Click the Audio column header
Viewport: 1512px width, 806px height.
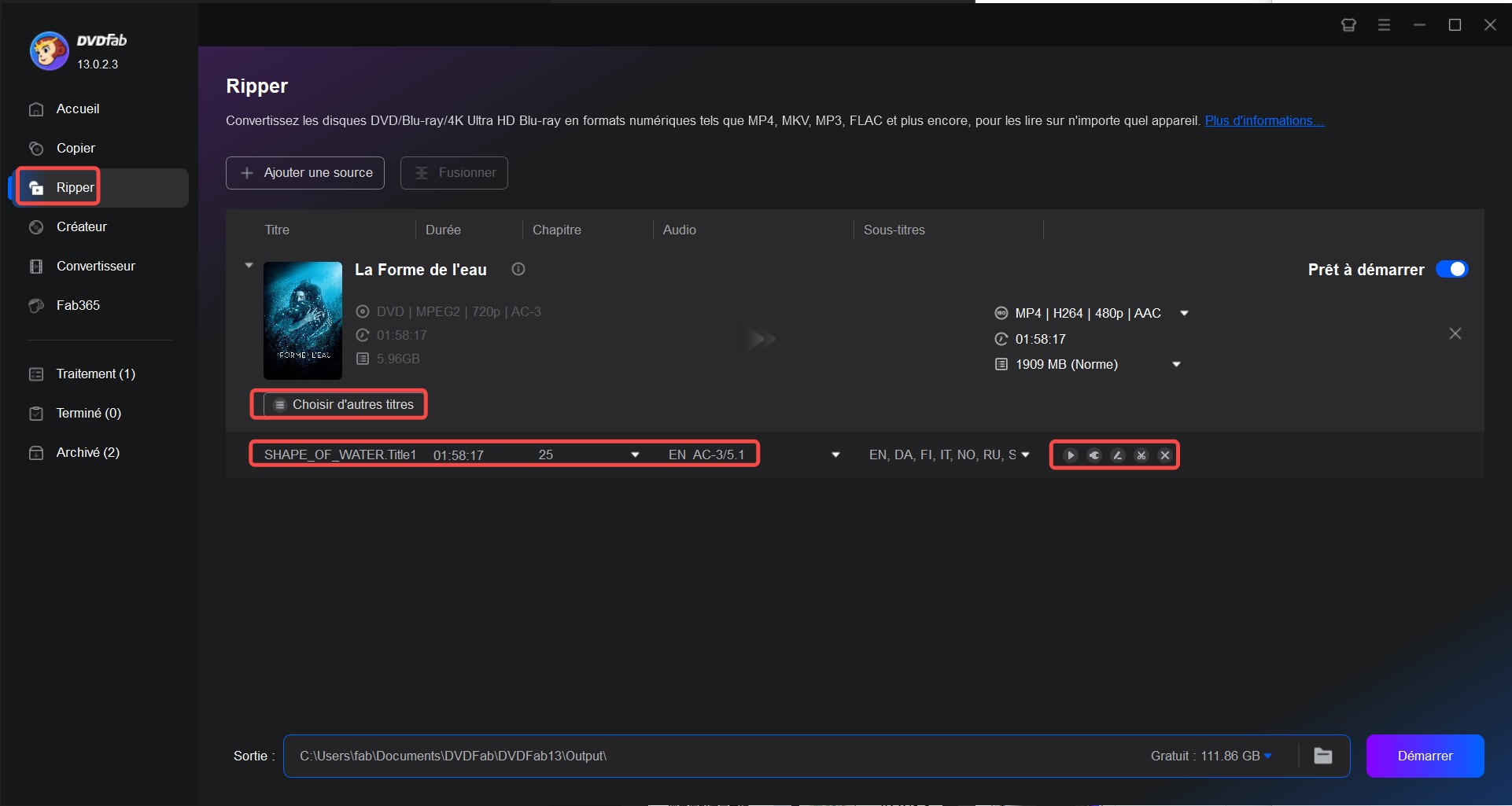[680, 230]
